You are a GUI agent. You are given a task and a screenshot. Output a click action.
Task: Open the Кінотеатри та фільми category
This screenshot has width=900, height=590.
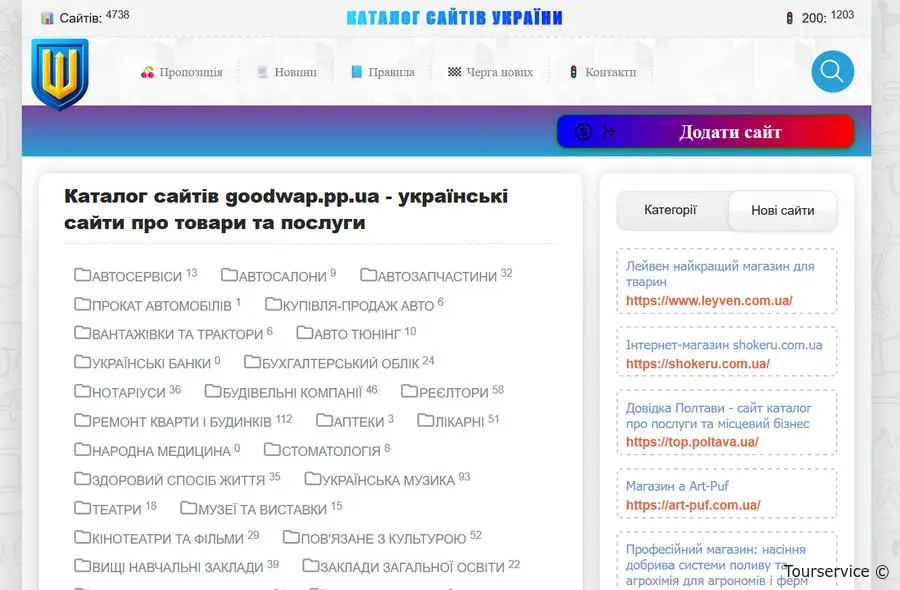coord(166,537)
